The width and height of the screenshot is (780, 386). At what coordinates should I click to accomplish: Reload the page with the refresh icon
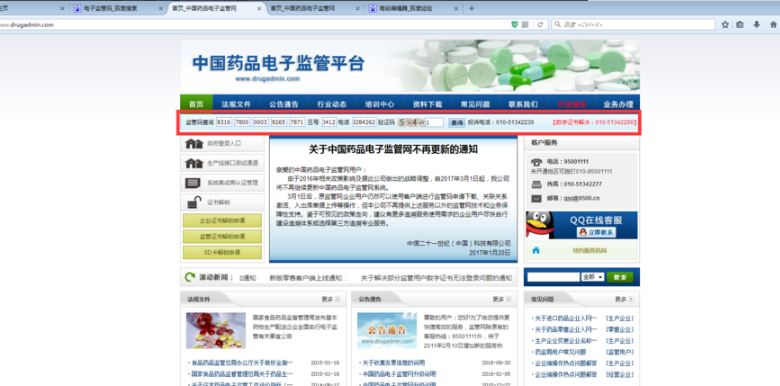[x=540, y=24]
